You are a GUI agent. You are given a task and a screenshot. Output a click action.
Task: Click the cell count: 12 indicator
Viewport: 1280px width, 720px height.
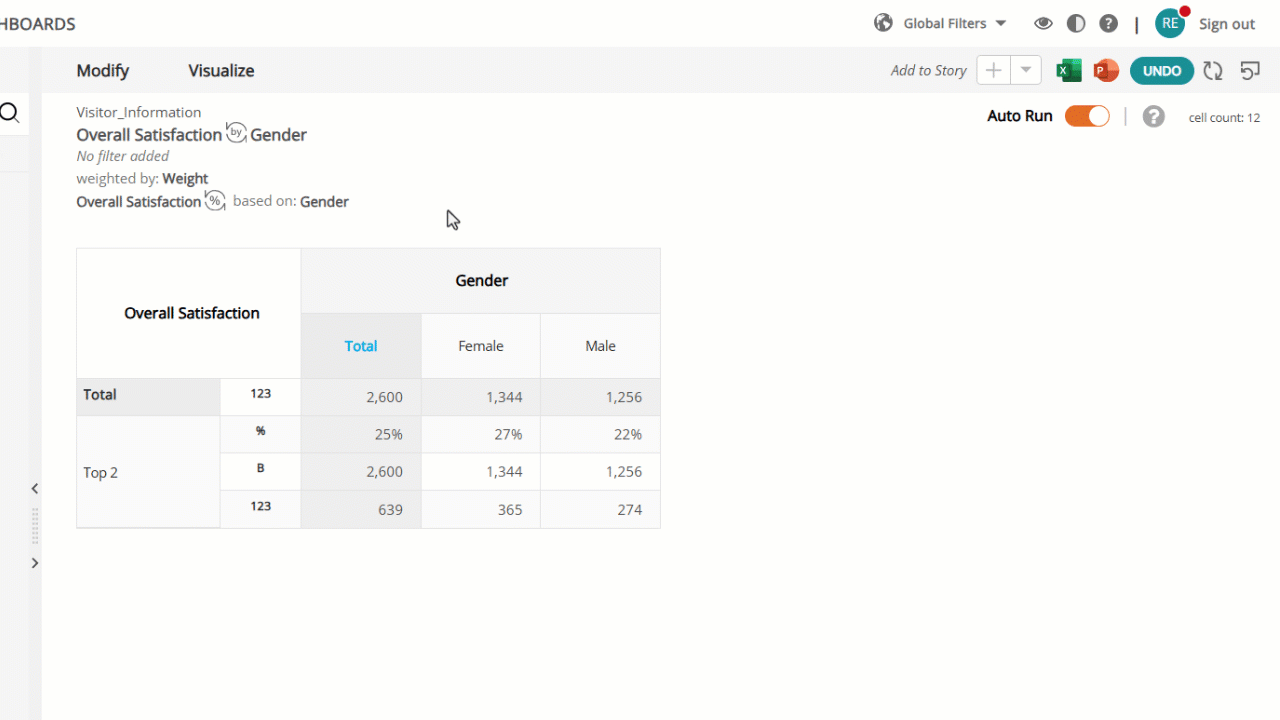click(x=1224, y=118)
